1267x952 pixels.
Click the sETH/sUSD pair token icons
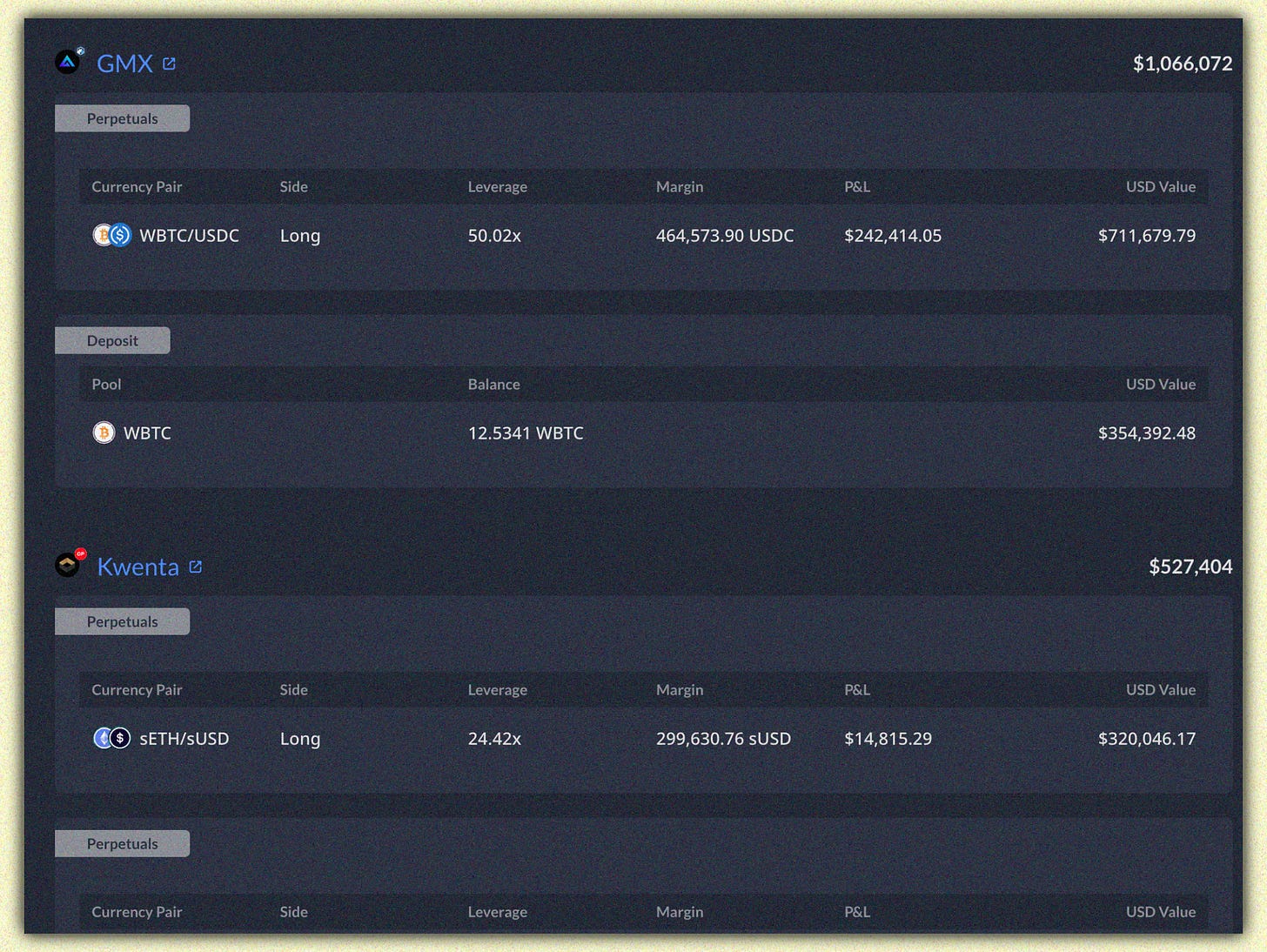click(x=111, y=738)
